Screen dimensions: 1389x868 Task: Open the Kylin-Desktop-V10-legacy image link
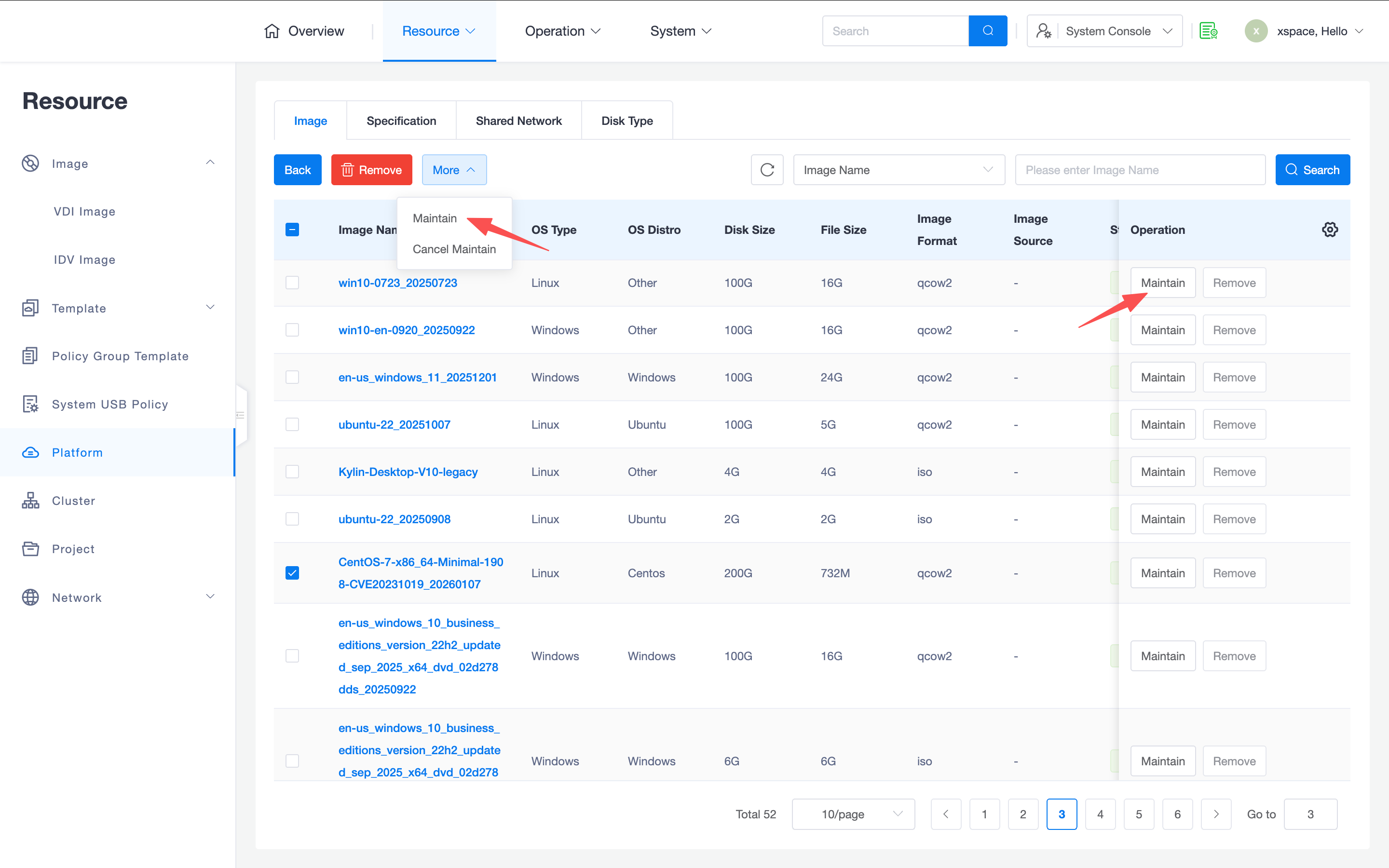408,472
